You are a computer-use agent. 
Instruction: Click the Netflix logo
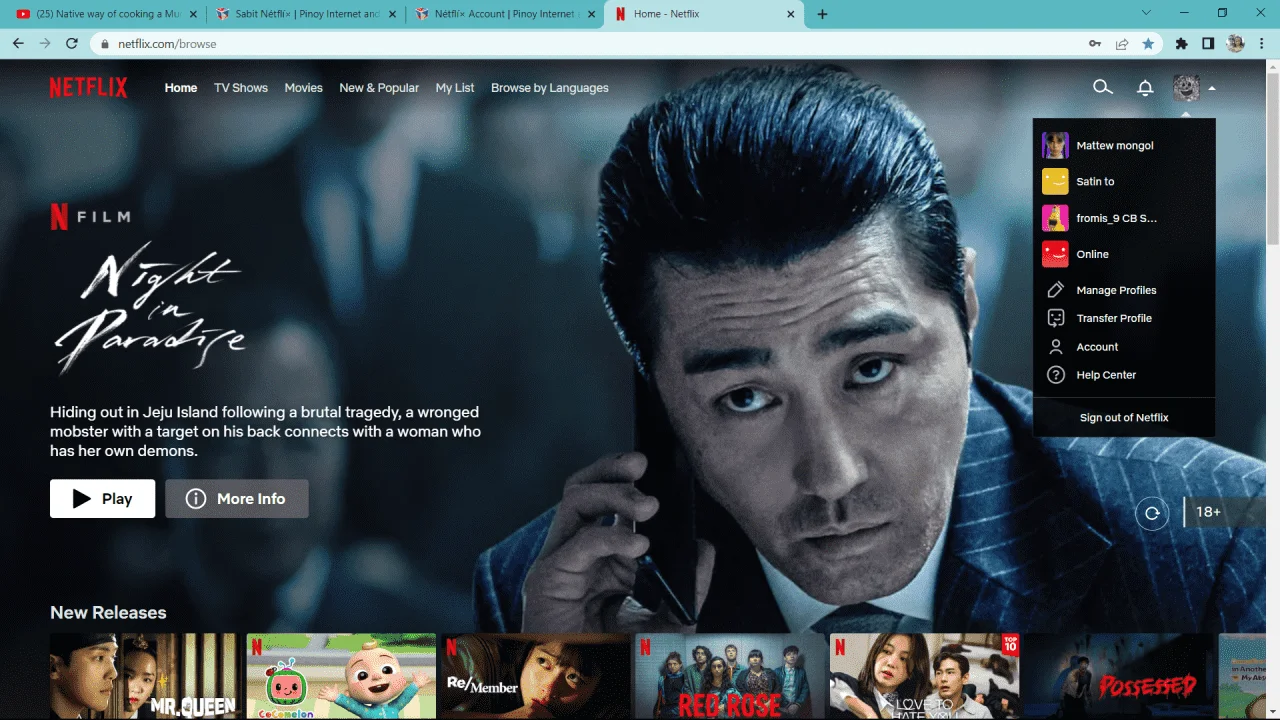pos(88,88)
